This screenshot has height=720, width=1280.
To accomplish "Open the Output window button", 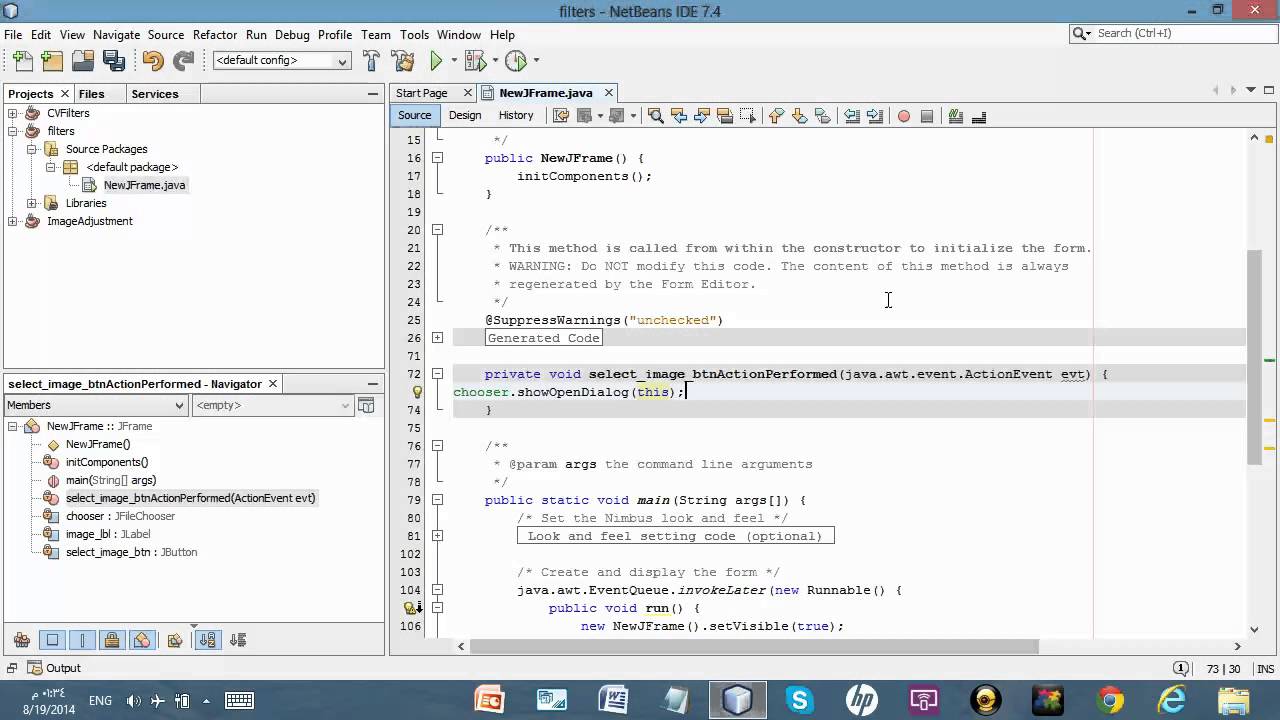I will [x=55, y=668].
